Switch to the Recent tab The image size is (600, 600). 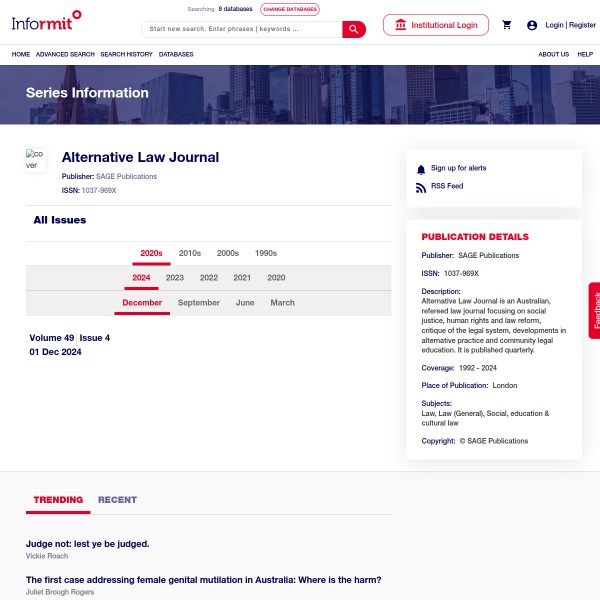click(x=117, y=500)
